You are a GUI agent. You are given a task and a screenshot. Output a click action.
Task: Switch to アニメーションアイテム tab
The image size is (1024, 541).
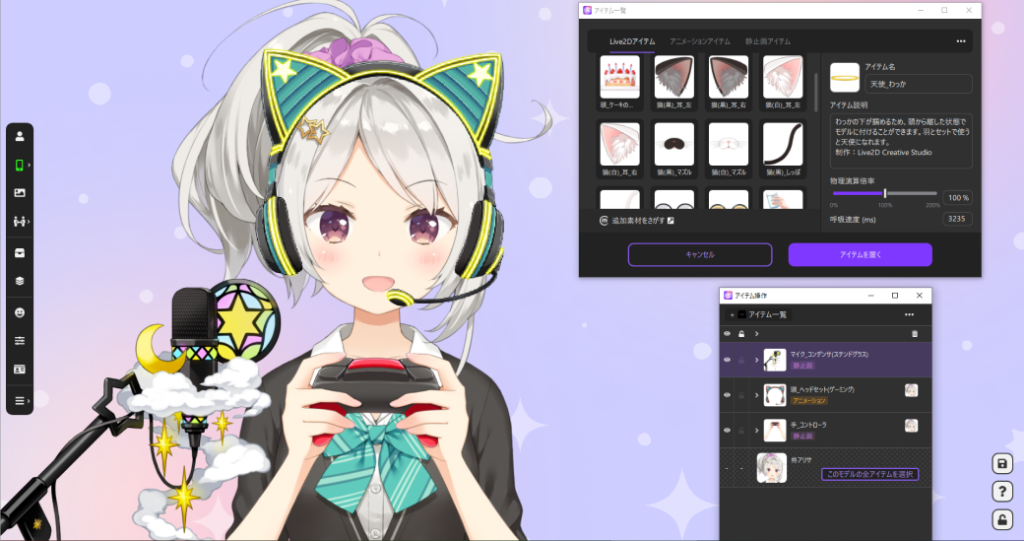point(700,41)
